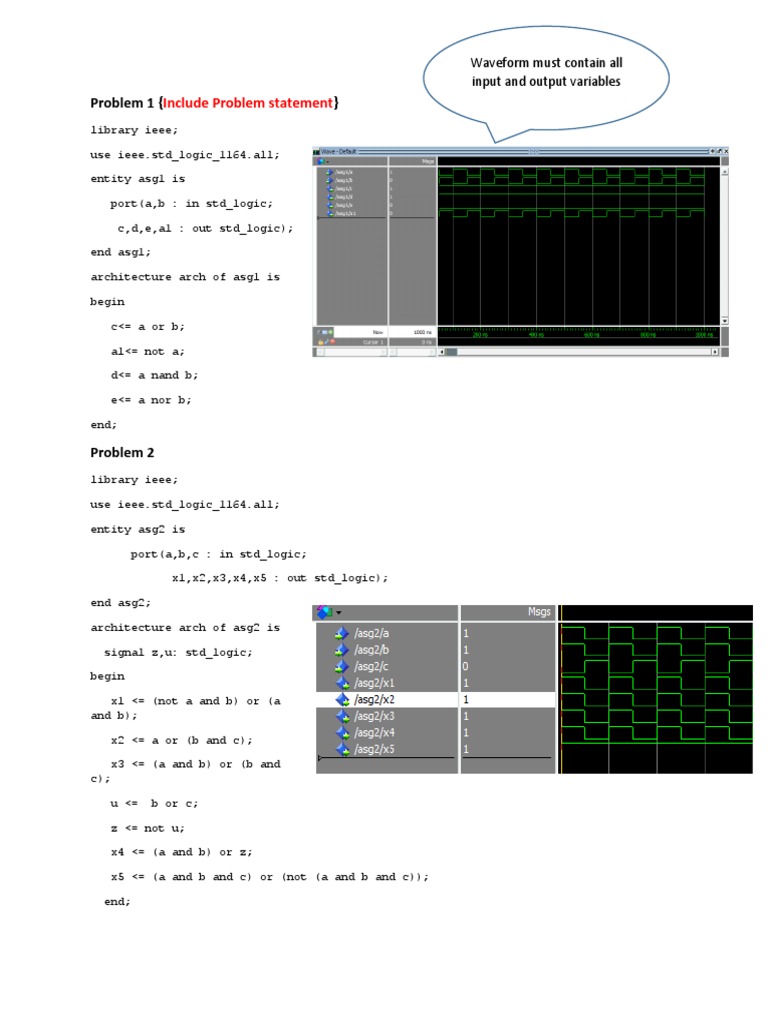Click the 'x4 <= (a and b) or z;' line
Screen dimensions: 768x1024
182,852
